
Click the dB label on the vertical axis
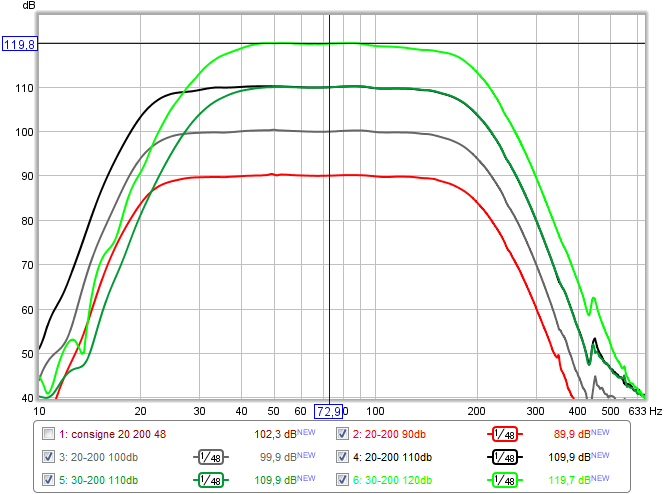(19, 8)
